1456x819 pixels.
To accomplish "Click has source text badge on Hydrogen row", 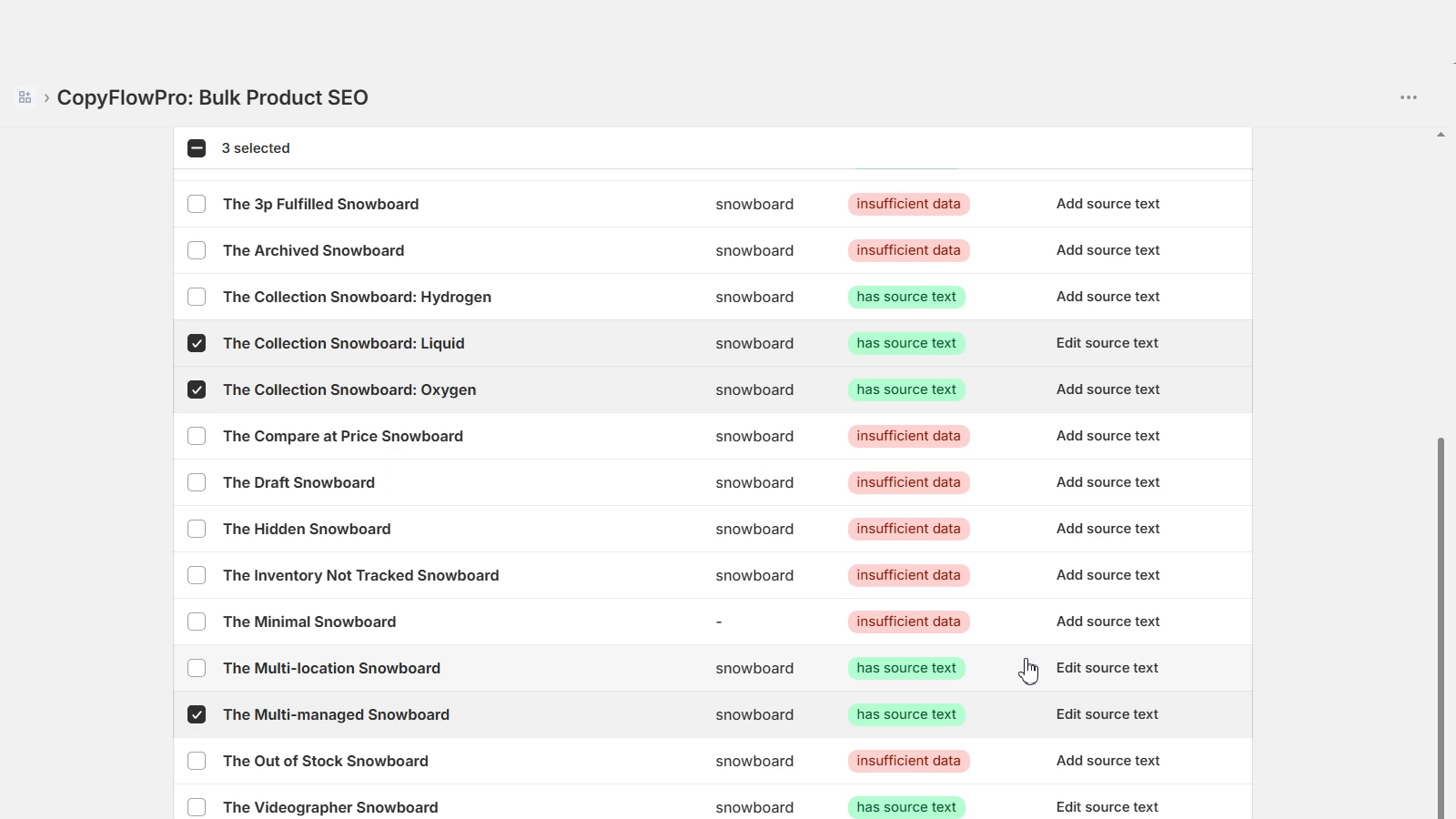I will point(906,297).
